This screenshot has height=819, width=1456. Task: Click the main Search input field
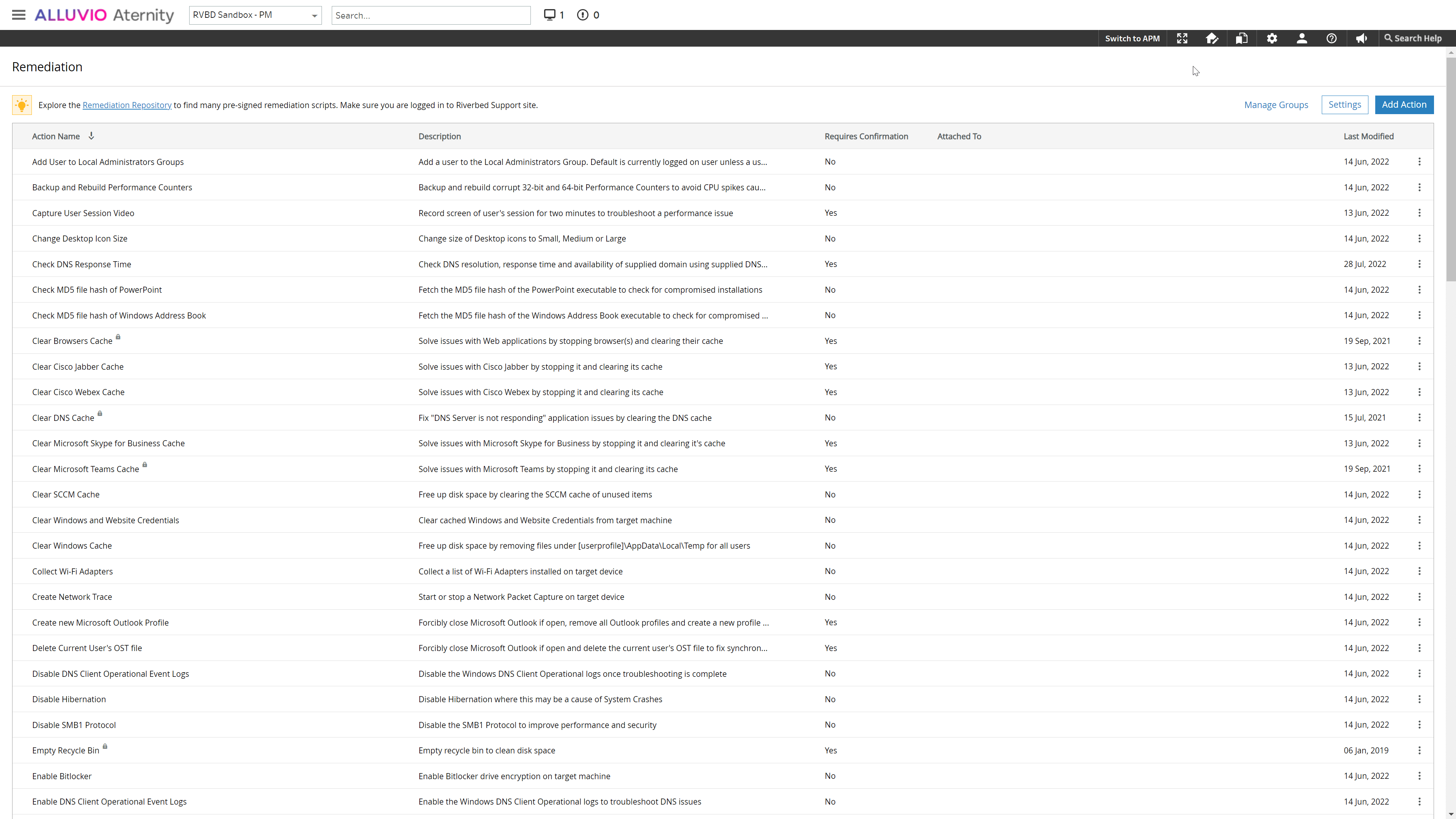point(431,15)
